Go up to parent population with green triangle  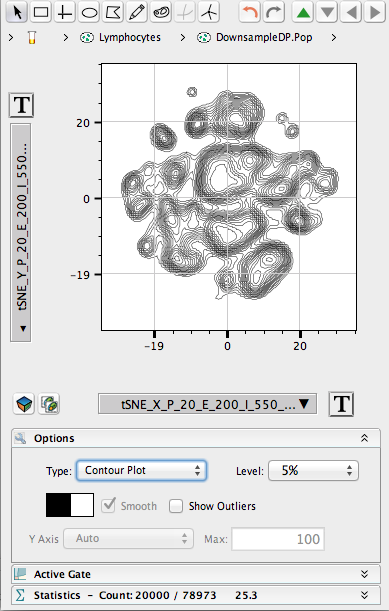point(303,12)
